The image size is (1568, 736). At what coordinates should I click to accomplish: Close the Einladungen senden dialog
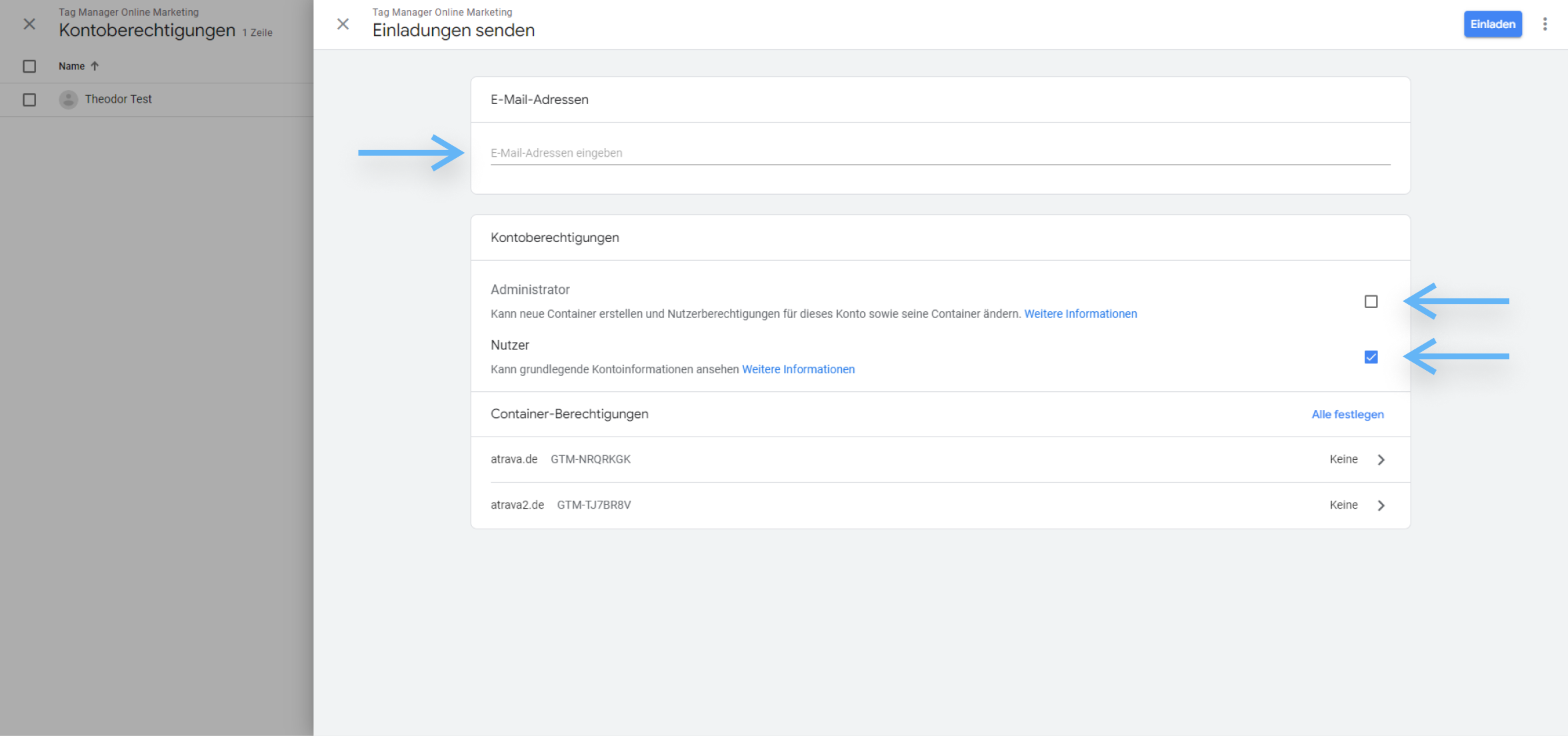343,24
